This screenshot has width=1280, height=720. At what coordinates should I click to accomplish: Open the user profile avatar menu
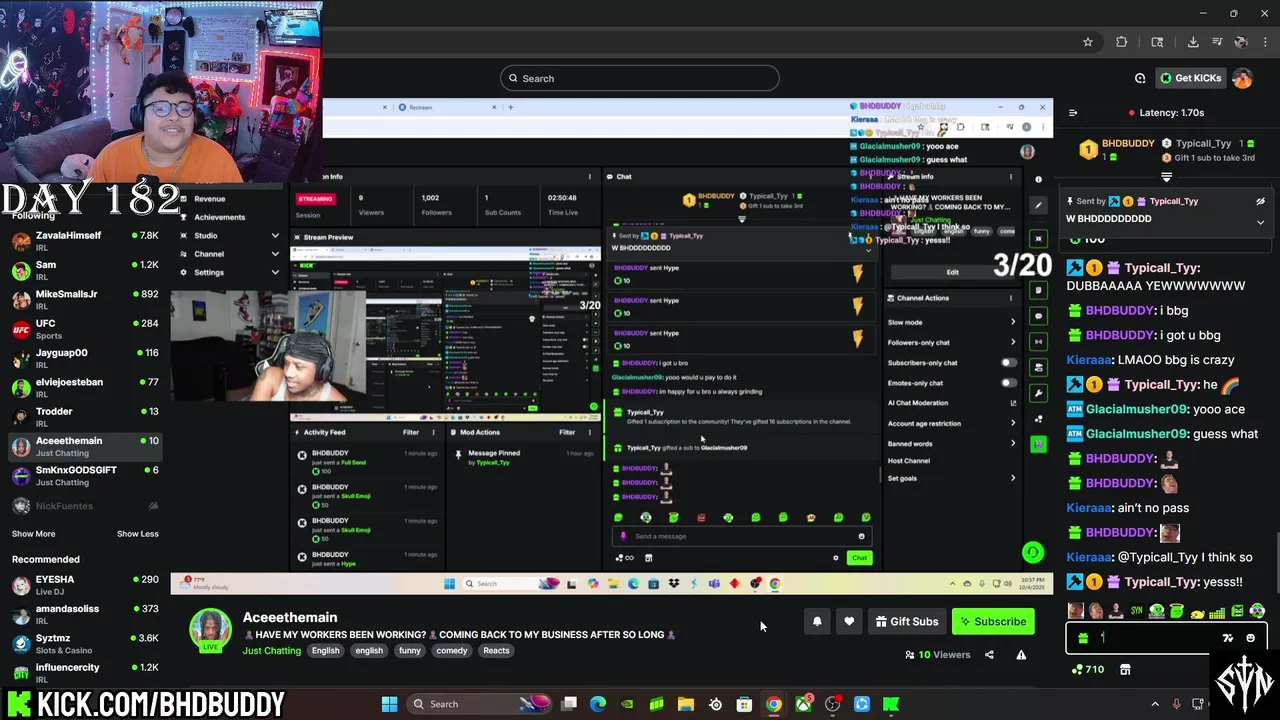1242,78
